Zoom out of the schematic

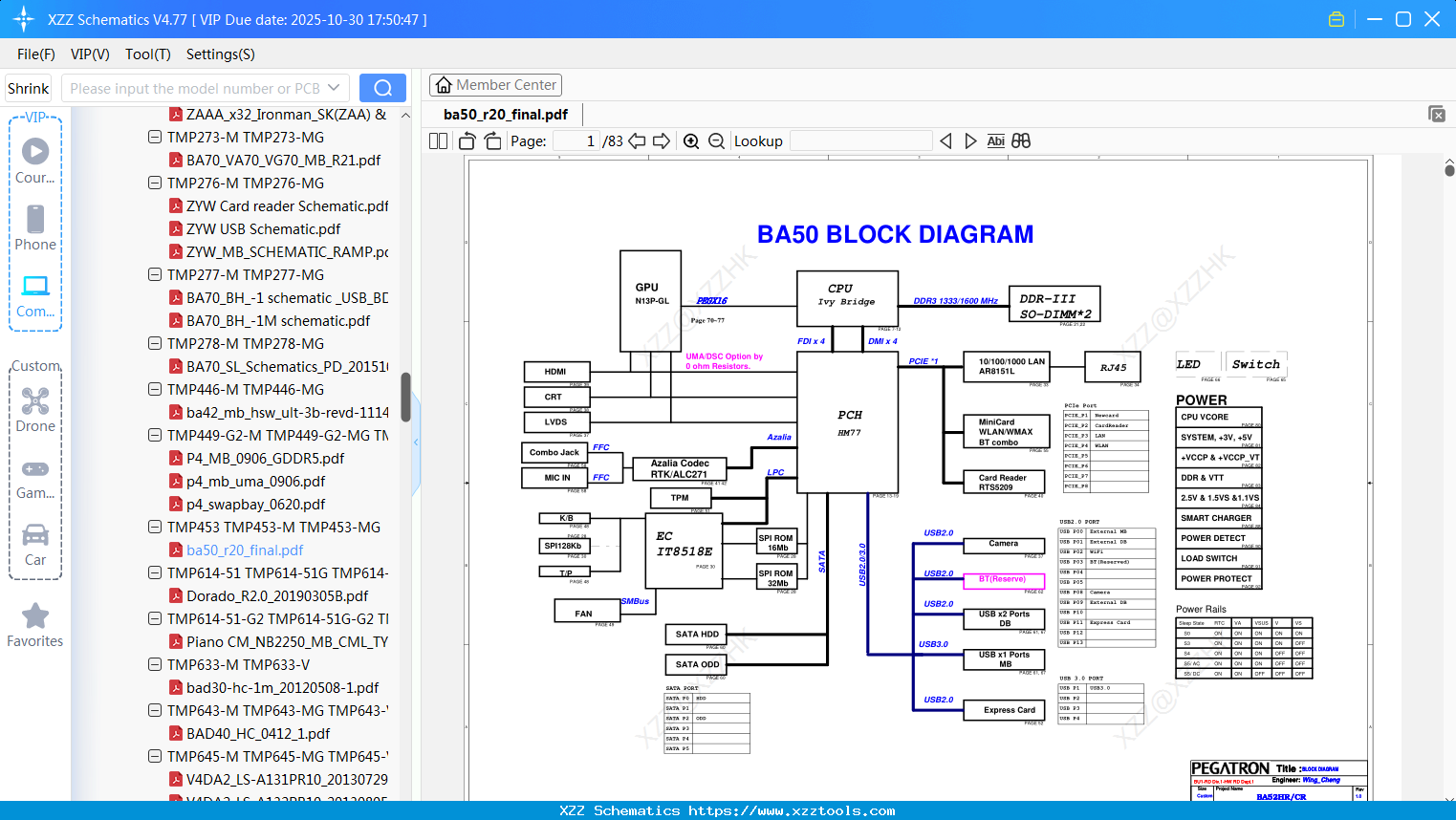coord(716,141)
